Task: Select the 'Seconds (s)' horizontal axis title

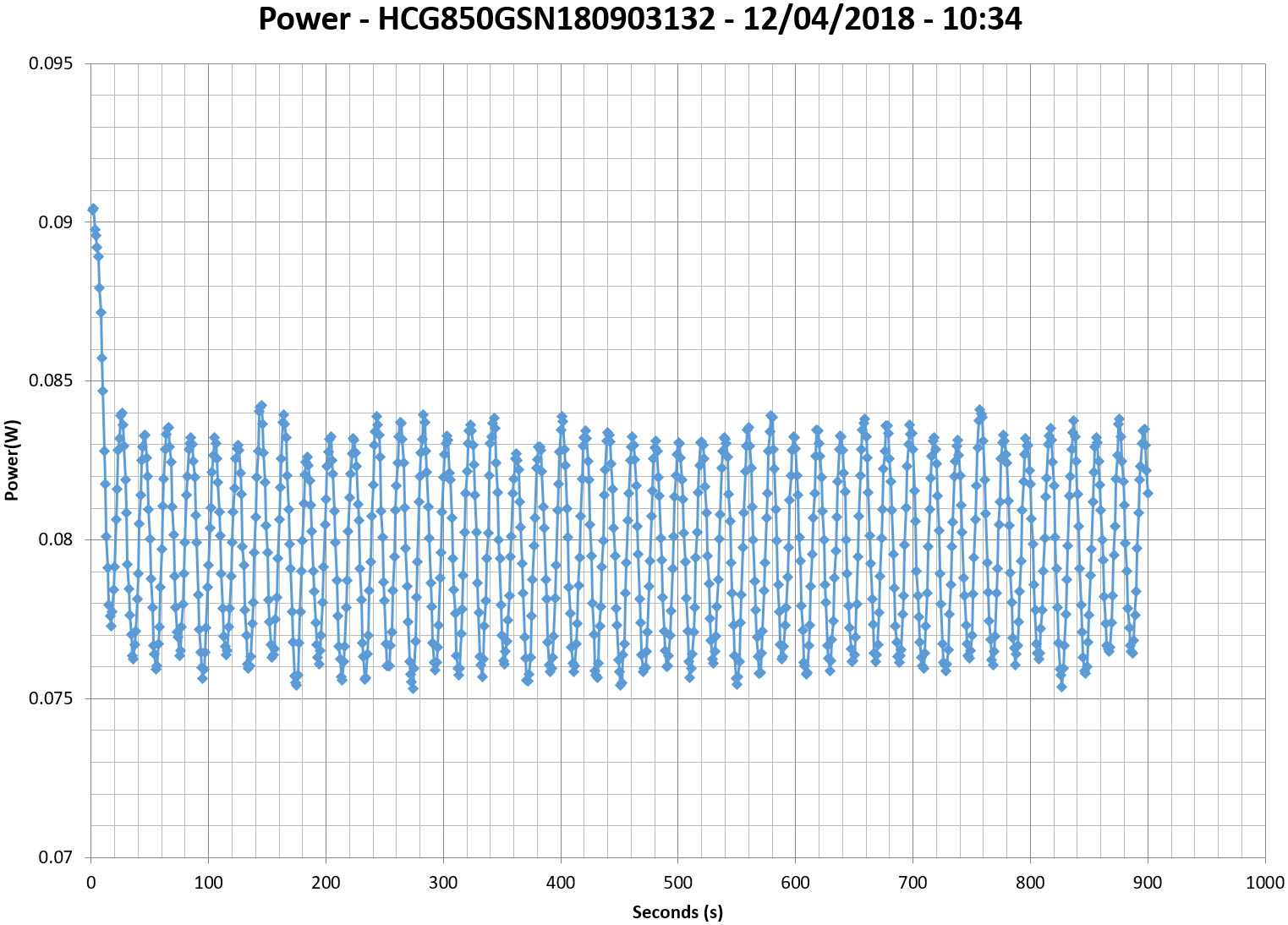Action: click(677, 911)
